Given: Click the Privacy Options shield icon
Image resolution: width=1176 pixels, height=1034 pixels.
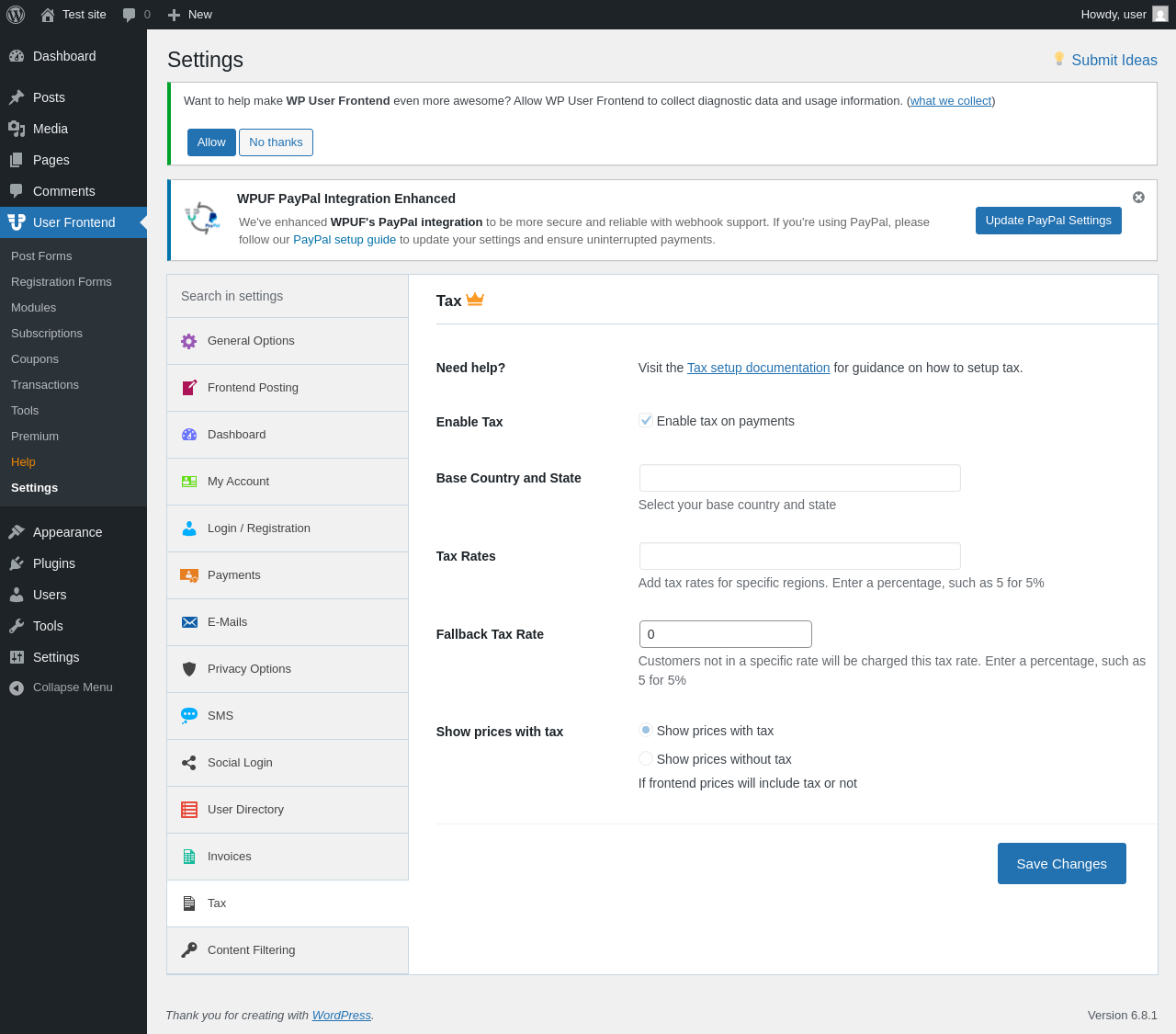Looking at the screenshot, I should point(189,669).
